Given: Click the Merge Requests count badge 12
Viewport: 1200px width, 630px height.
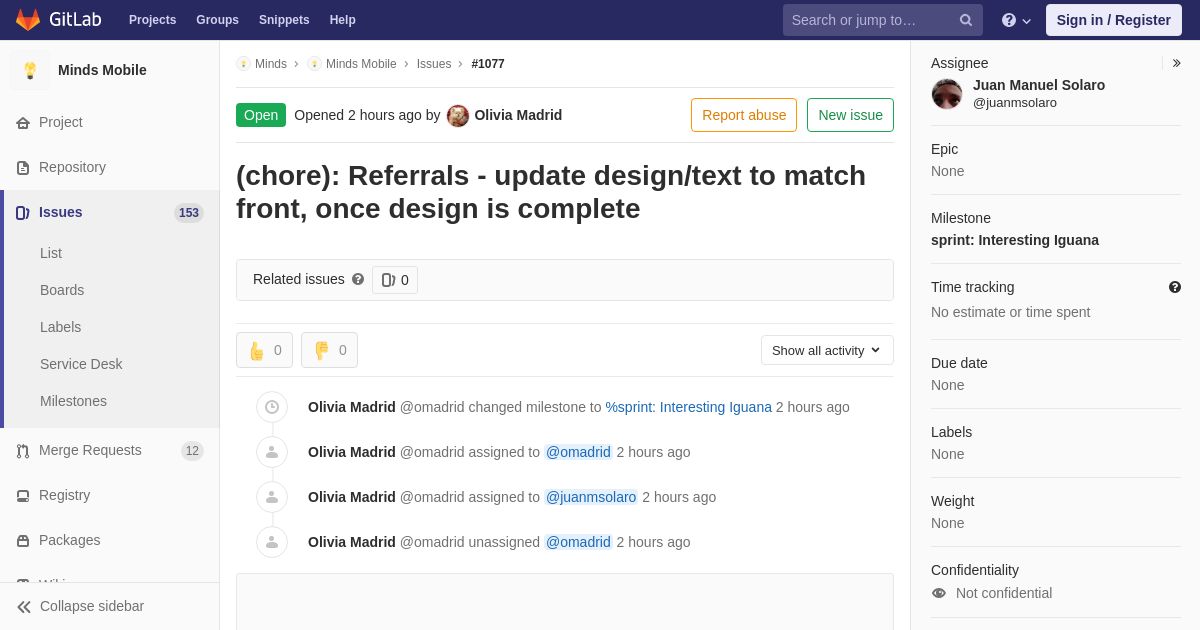Looking at the screenshot, I should click(192, 451).
